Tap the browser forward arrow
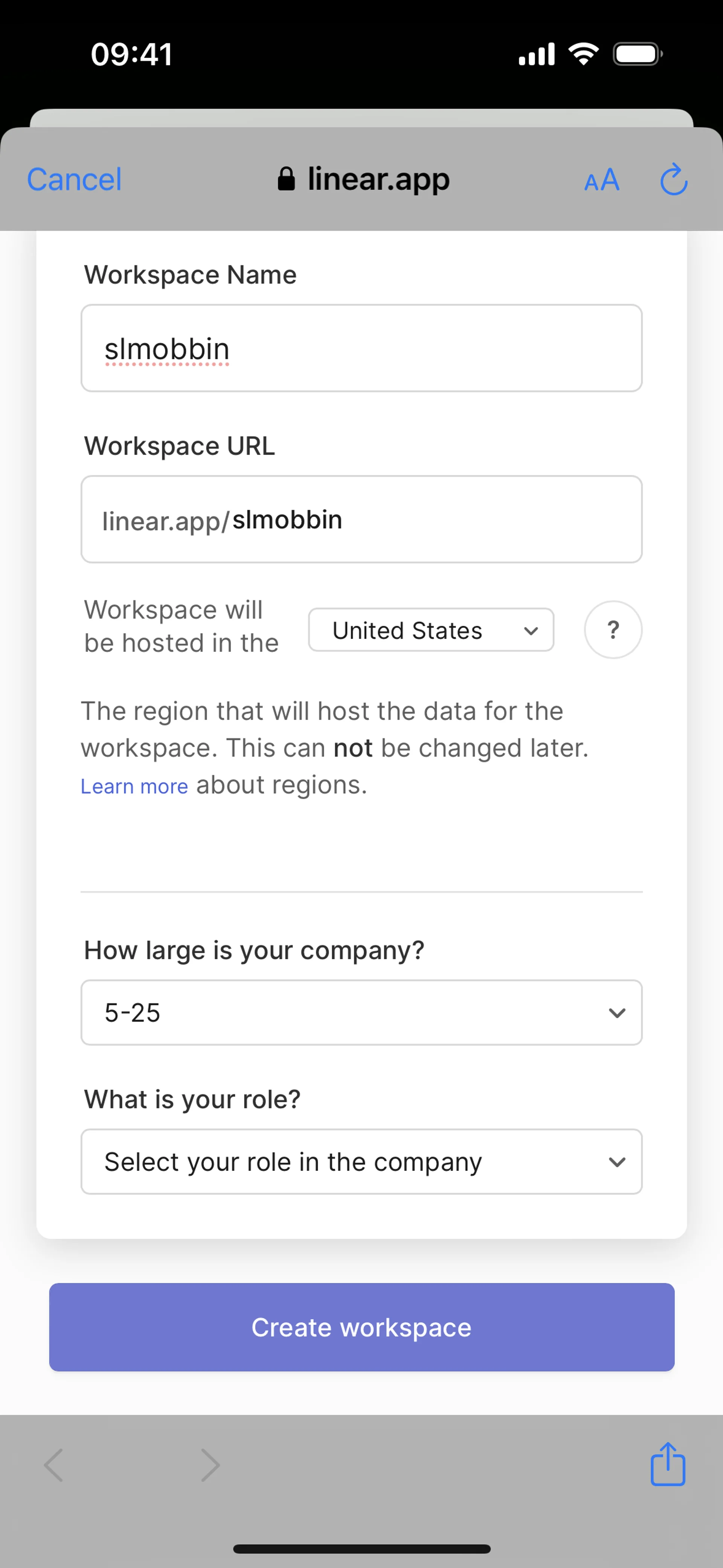723x1568 pixels. click(x=210, y=1464)
